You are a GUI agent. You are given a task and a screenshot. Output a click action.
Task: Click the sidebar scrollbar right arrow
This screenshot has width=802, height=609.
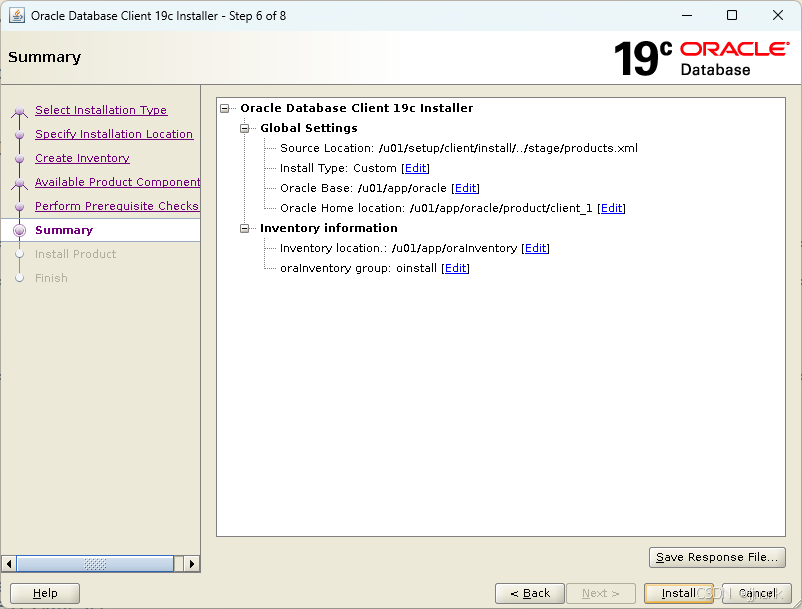191,564
